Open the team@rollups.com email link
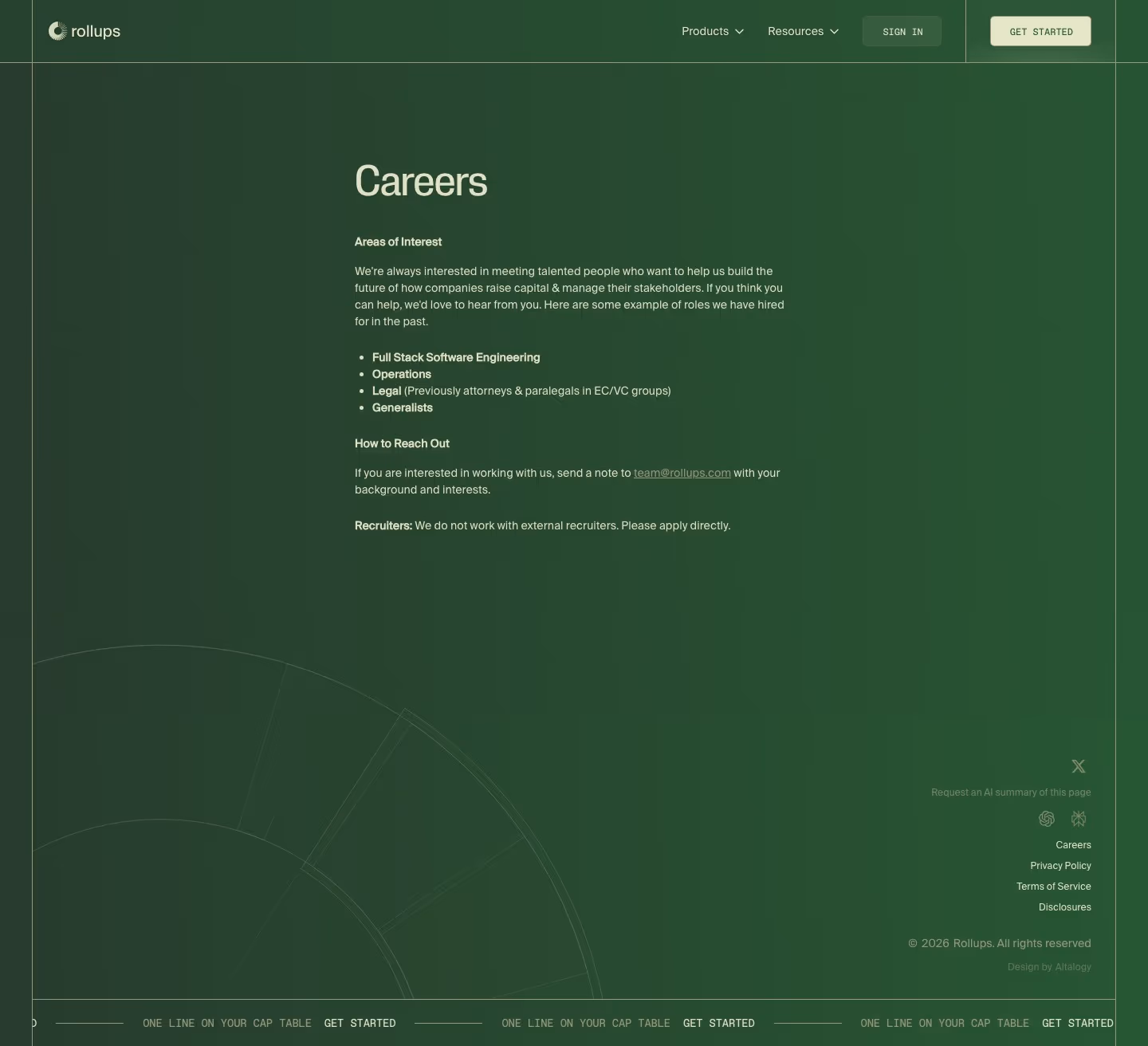Screen dimensions: 1148x1046 (682, 473)
